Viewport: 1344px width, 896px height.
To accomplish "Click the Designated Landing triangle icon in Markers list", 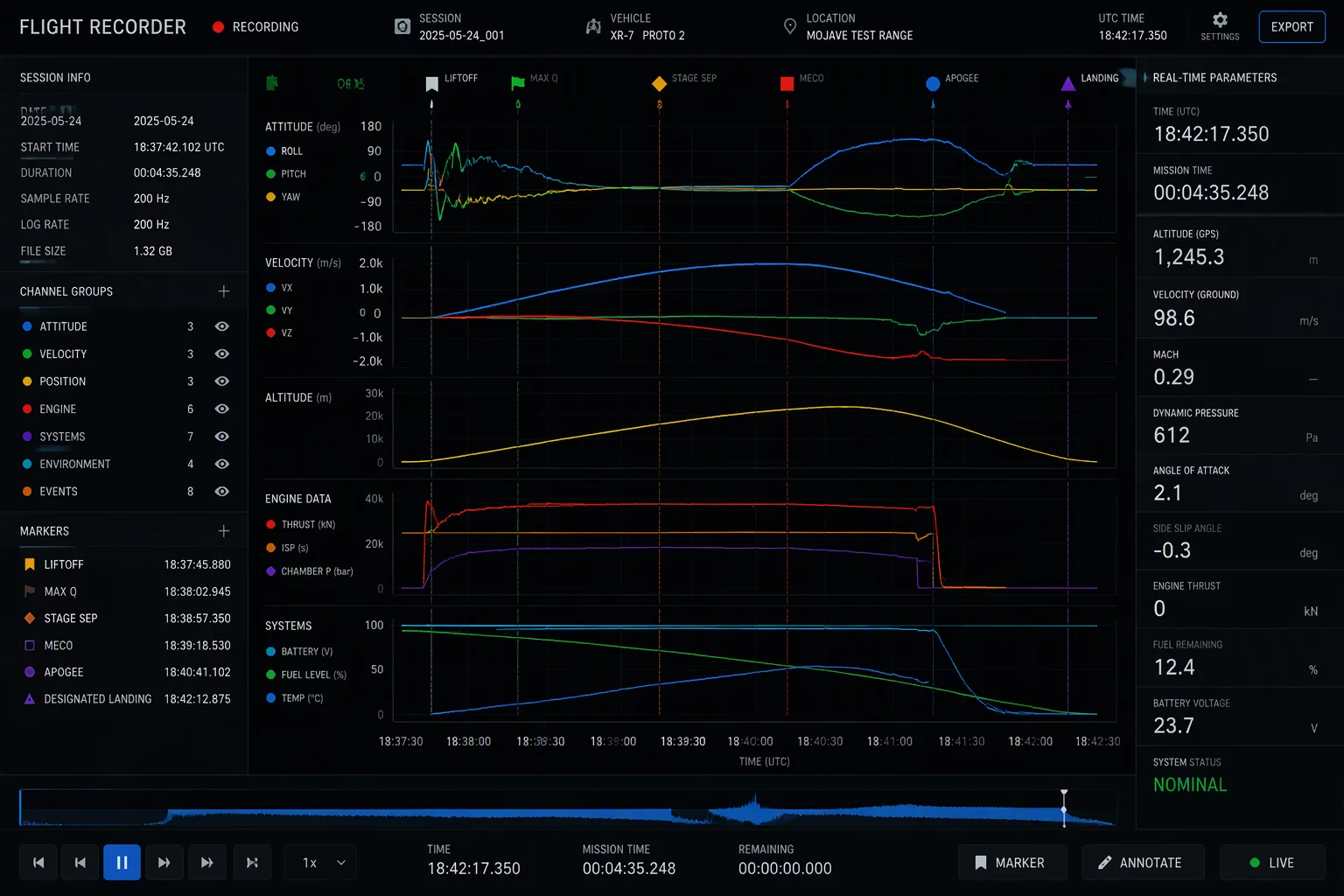I will coord(30,699).
